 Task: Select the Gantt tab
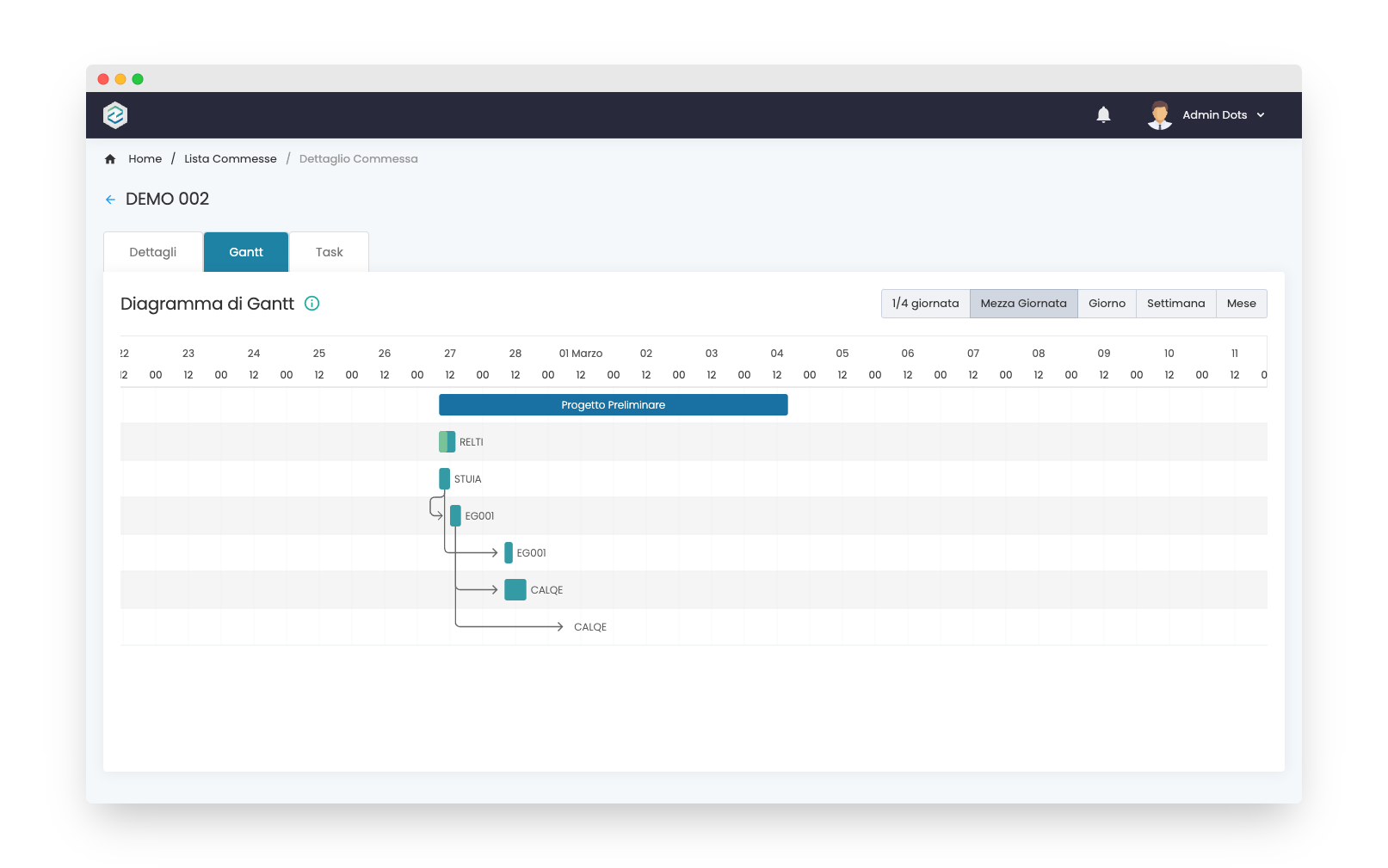245,251
